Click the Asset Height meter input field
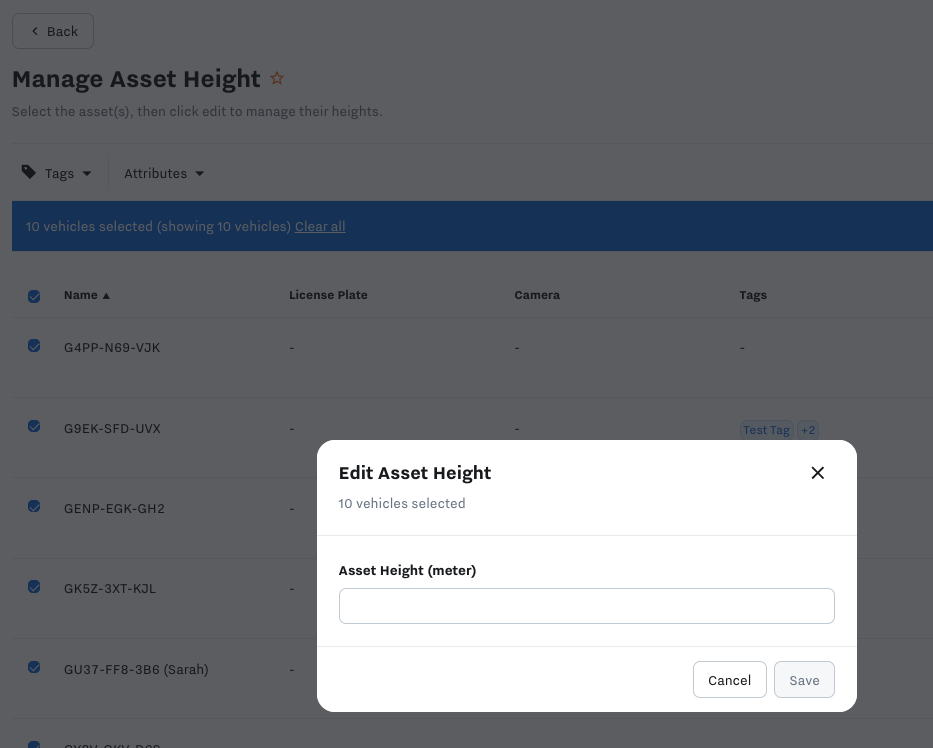Viewport: 933px width, 748px height. click(x=586, y=605)
